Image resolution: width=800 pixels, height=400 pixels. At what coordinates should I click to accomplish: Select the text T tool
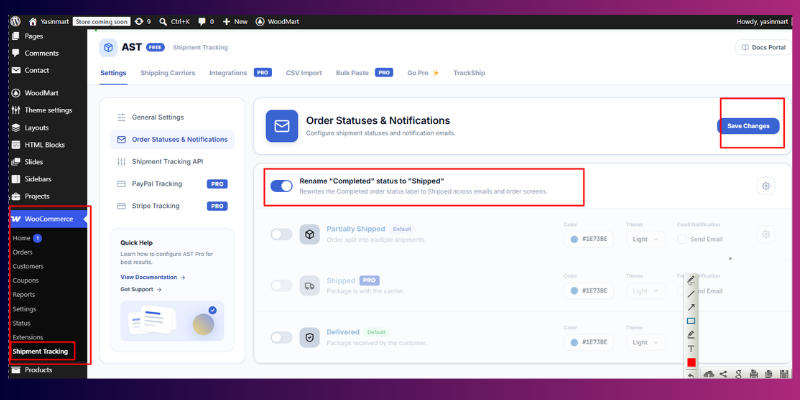[x=691, y=348]
